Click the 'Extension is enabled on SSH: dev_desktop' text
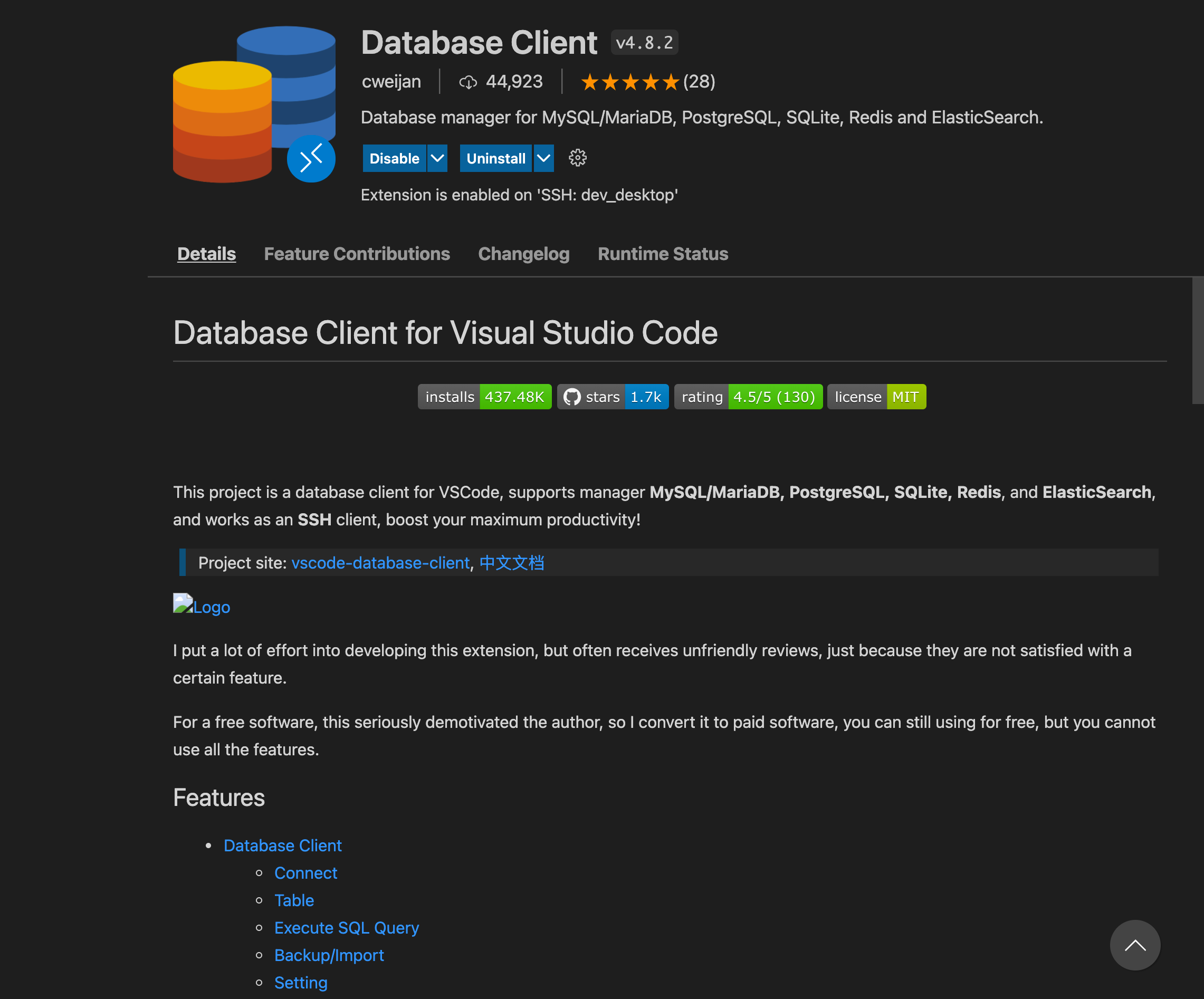The height and width of the screenshot is (999, 1204). 520,195
